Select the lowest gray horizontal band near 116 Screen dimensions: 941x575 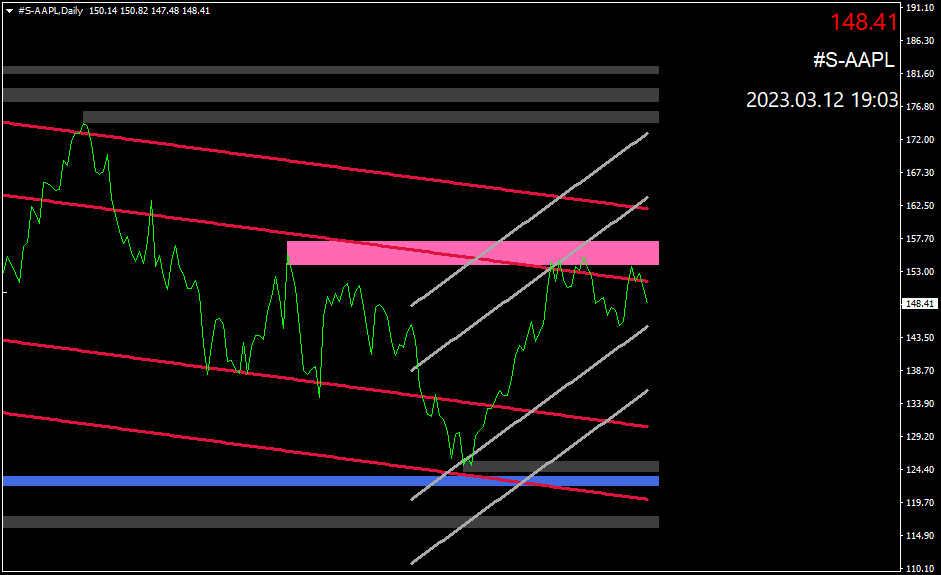[331, 522]
